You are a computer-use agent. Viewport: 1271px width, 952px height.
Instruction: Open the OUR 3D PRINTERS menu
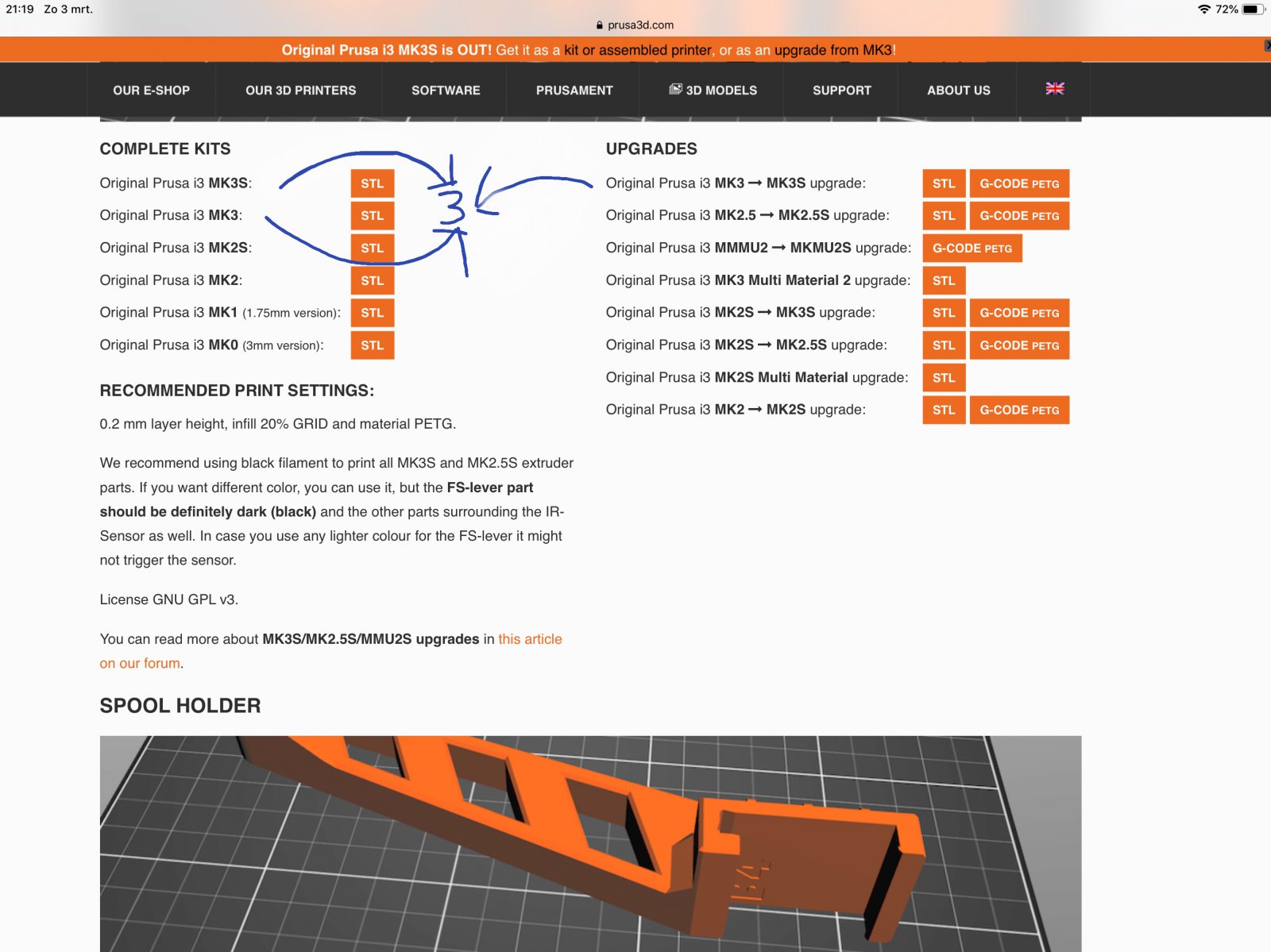click(x=300, y=91)
